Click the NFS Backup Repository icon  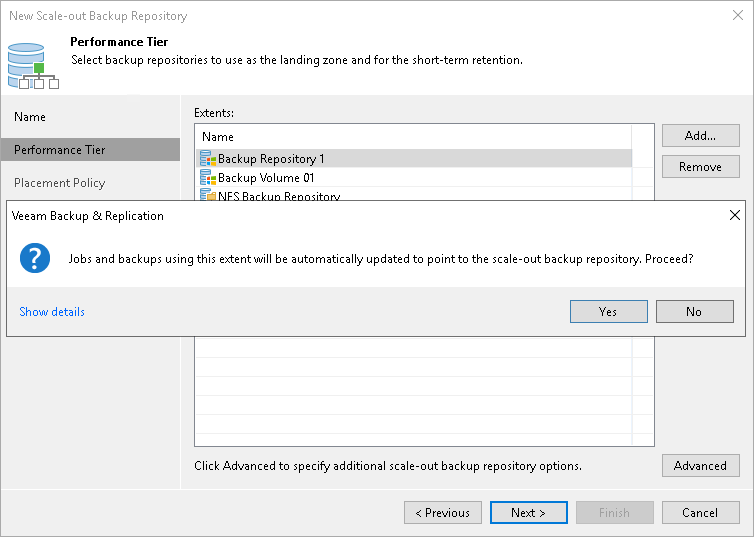(x=208, y=195)
